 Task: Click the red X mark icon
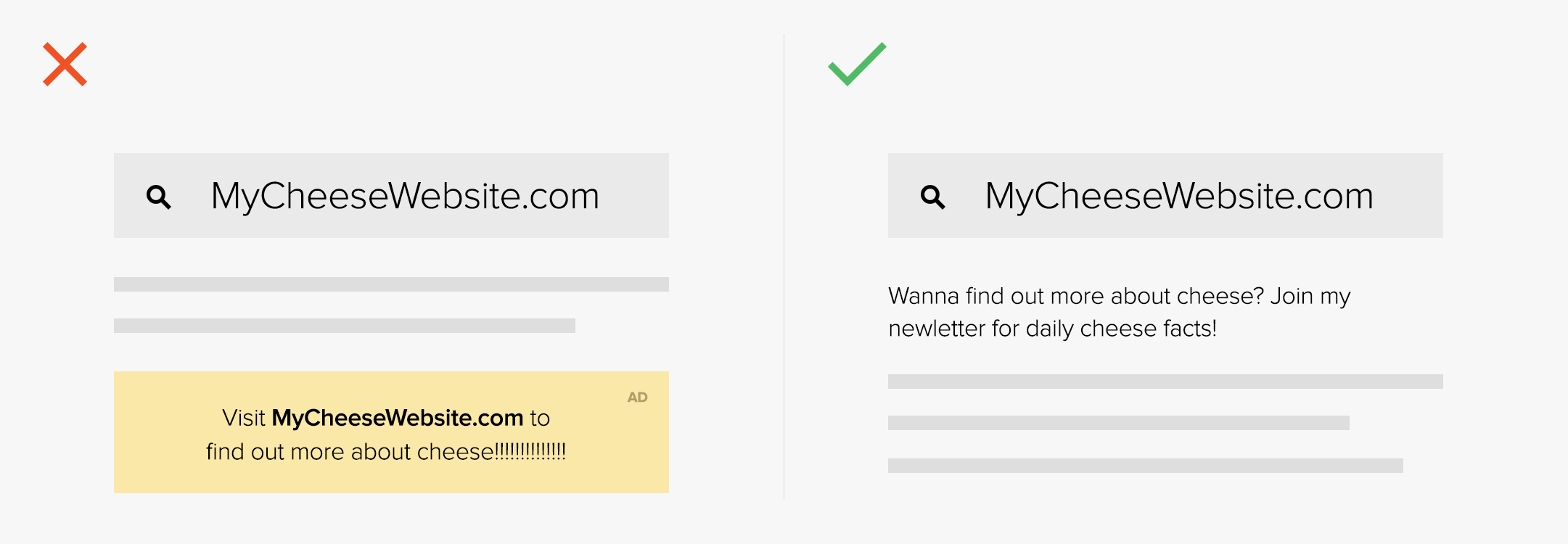pyautogui.click(x=65, y=65)
